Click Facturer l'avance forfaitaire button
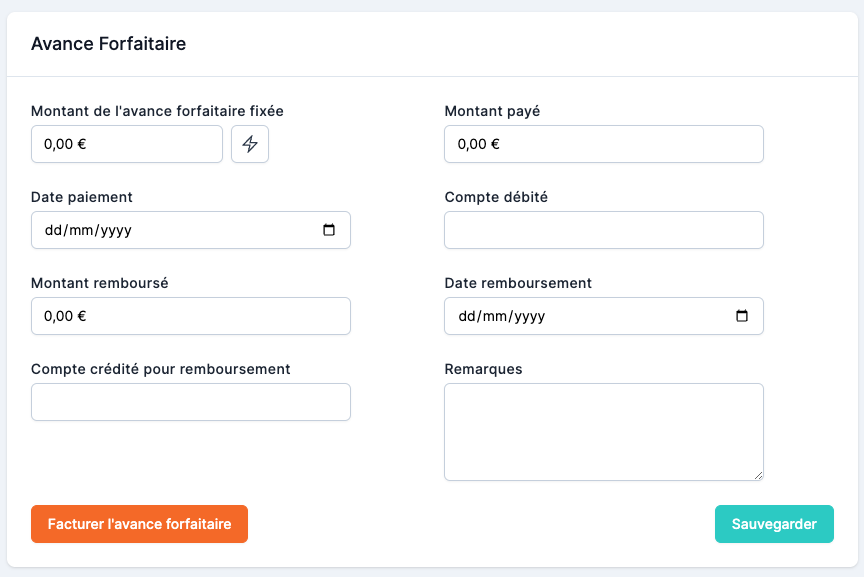 (x=139, y=524)
